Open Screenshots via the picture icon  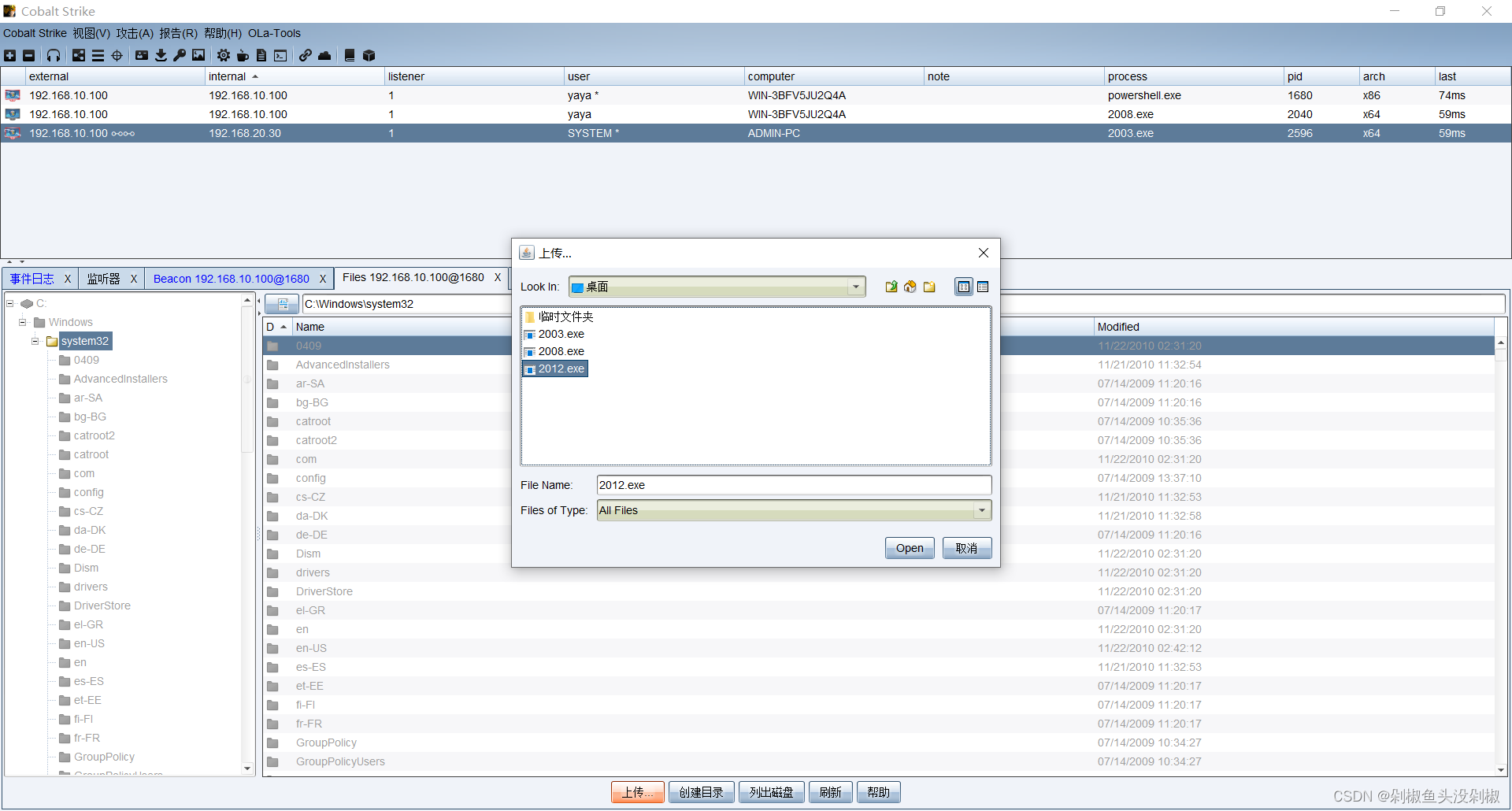[198, 55]
